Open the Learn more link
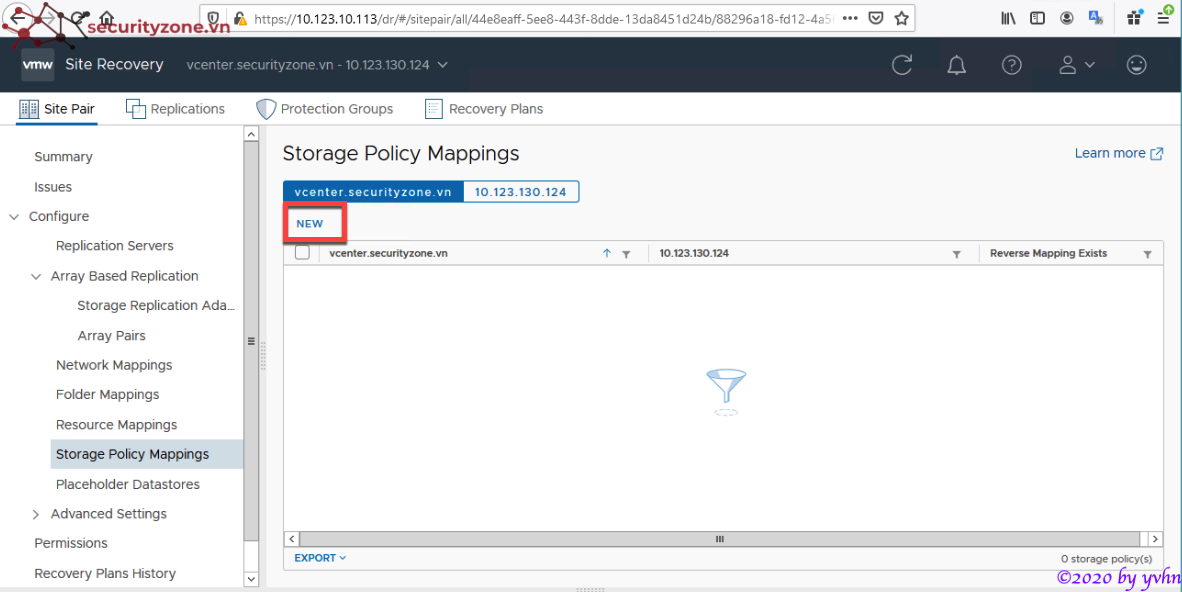This screenshot has height=592, width=1182. coord(1119,153)
